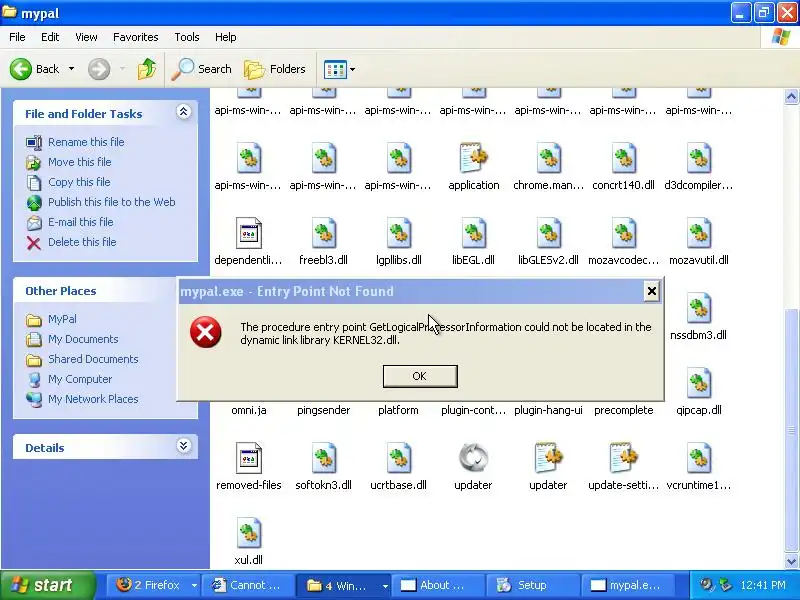800x600 pixels.
Task: Select the qipcap.dll file icon
Action: [x=698, y=383]
